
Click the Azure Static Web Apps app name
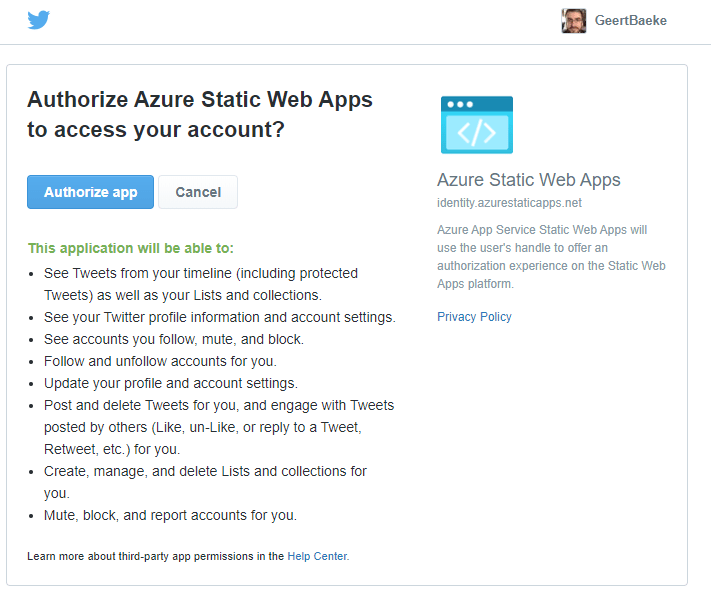529,180
